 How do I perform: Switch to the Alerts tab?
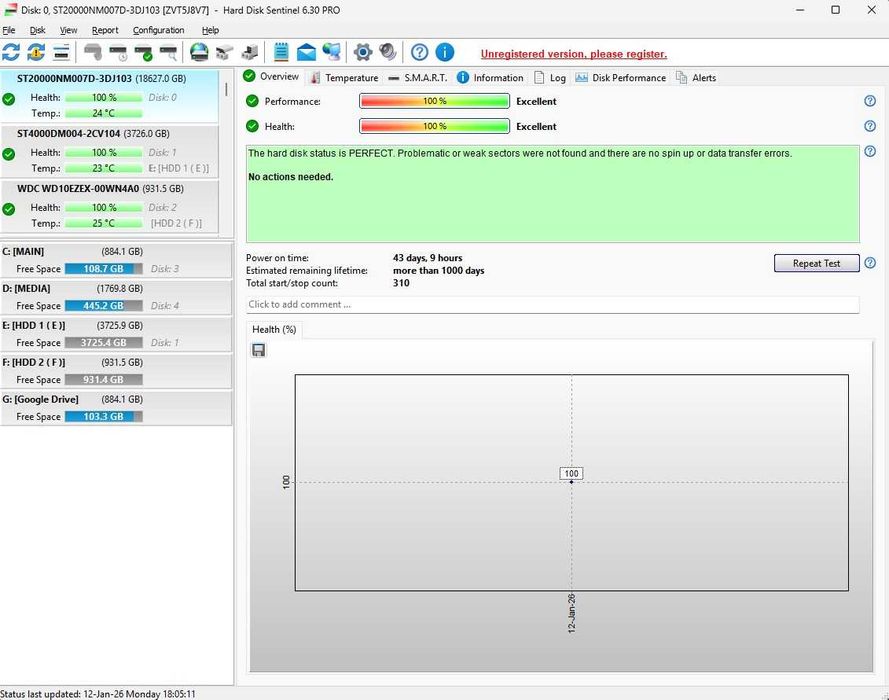696,78
